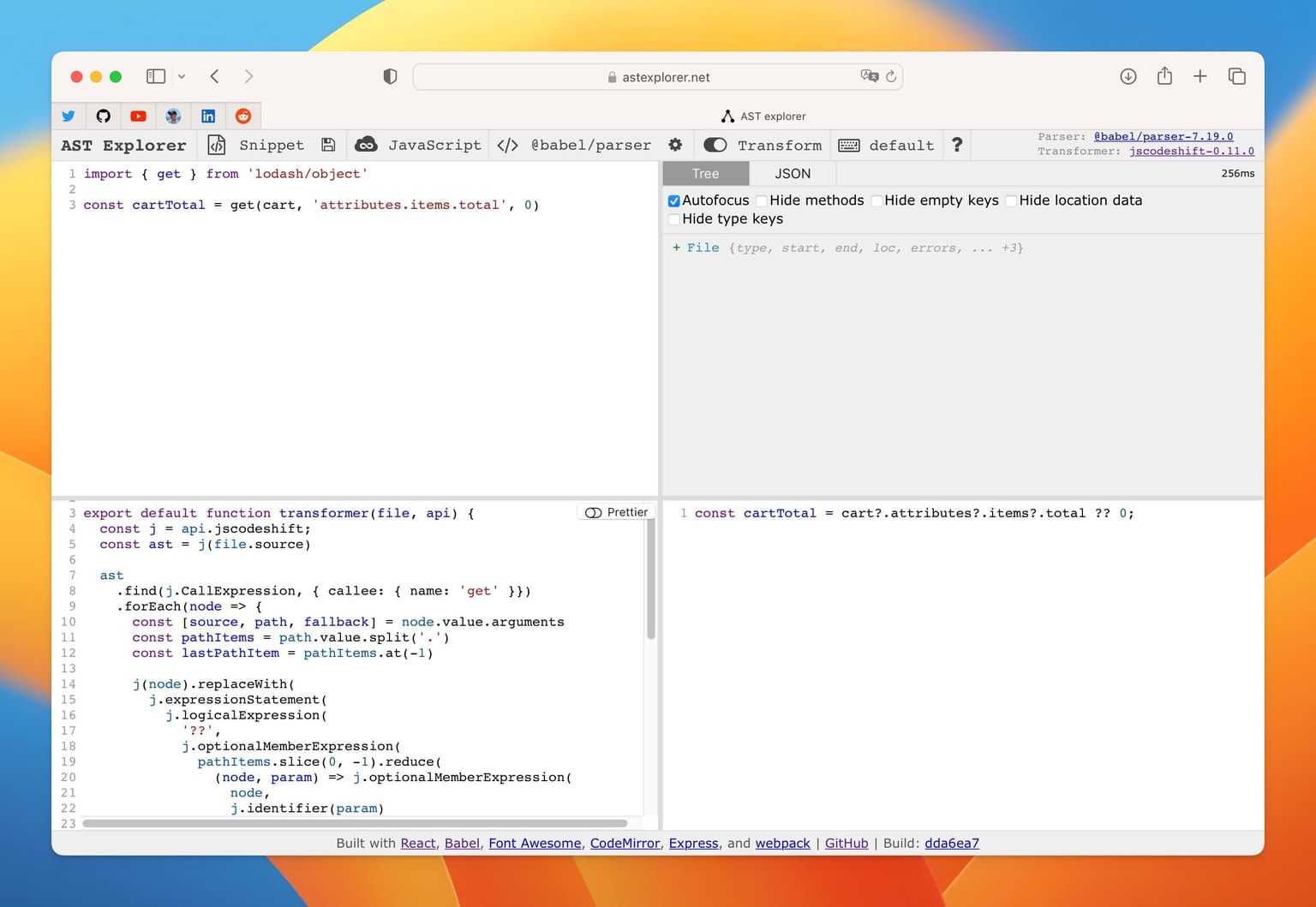Click the Safari sidebar toggle icon
Screen dimensions: 1316x907
pyautogui.click(x=156, y=76)
